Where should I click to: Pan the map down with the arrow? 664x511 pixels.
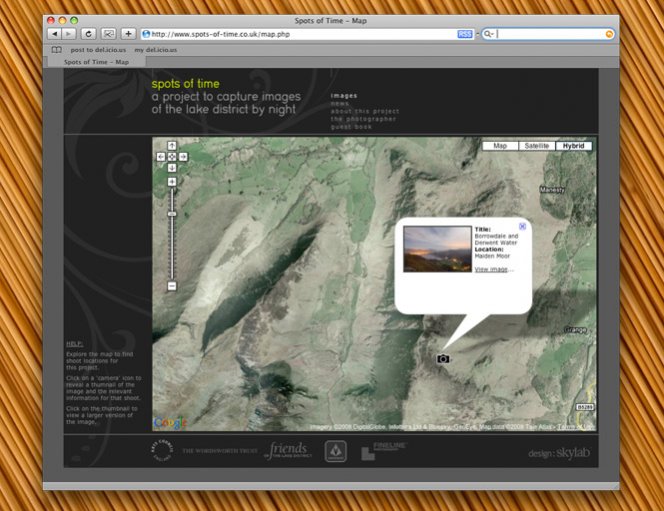tap(172, 167)
